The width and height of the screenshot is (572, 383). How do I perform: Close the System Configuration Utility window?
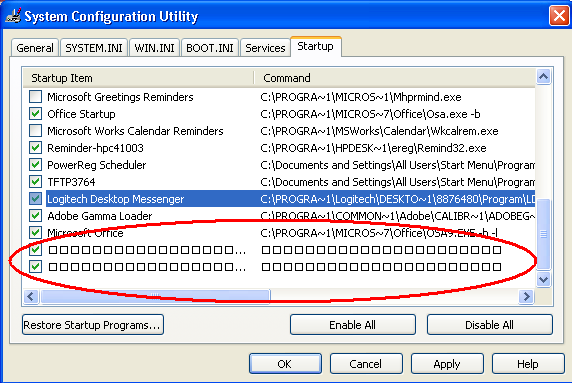(559, 16)
